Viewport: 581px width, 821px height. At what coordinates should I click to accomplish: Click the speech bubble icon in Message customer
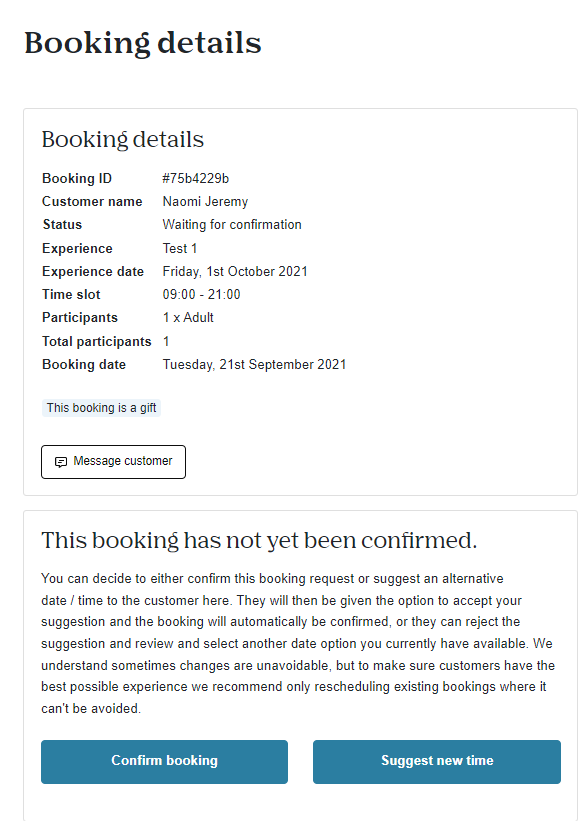[61, 462]
